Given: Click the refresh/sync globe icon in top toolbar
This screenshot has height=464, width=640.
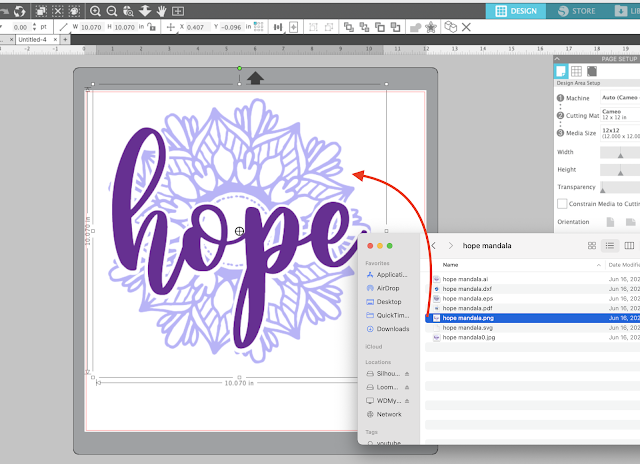Looking at the screenshot, I should pyautogui.click(x=19, y=11).
